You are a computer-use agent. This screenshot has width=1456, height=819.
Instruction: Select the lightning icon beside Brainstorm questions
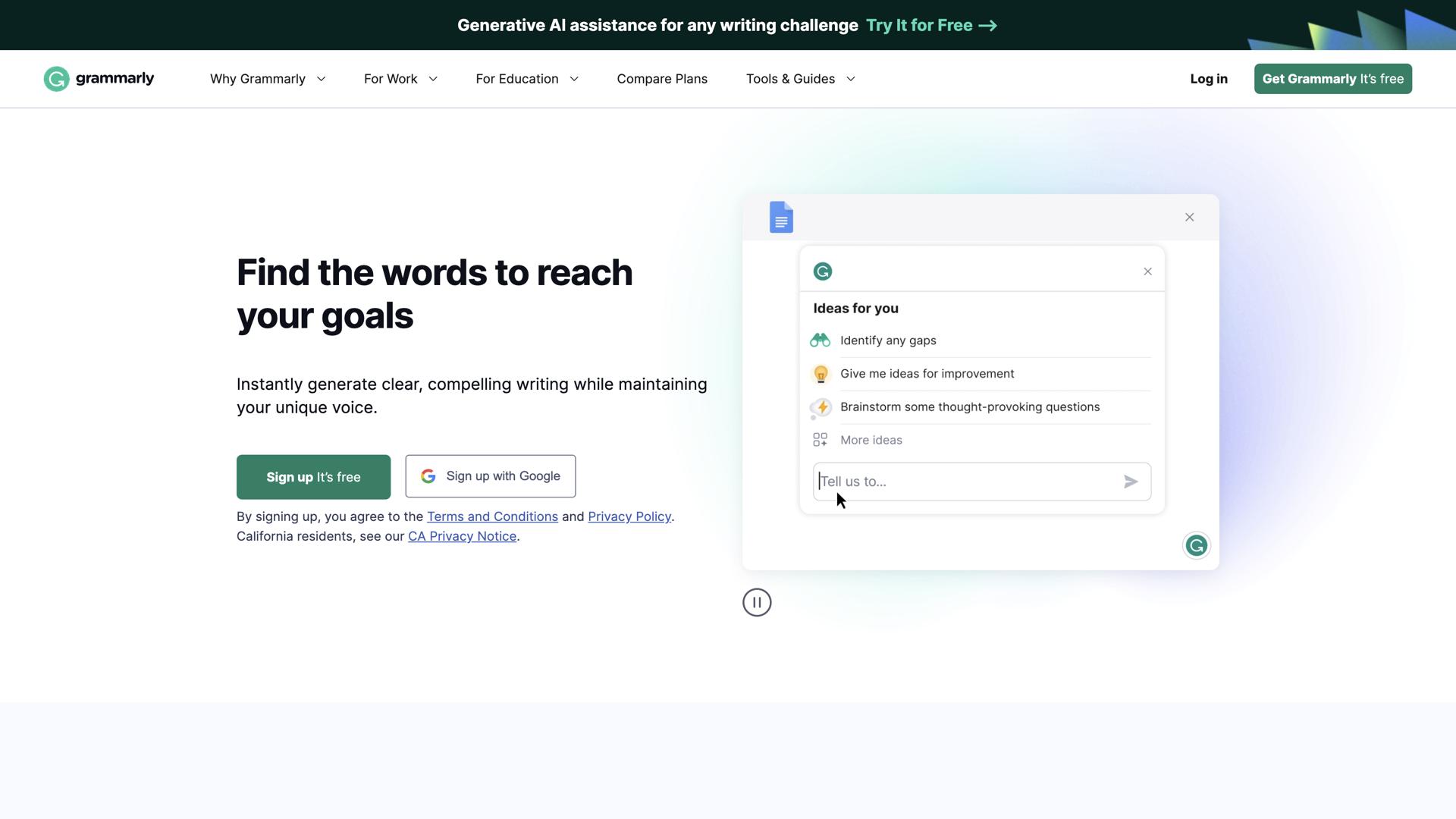[x=821, y=407]
